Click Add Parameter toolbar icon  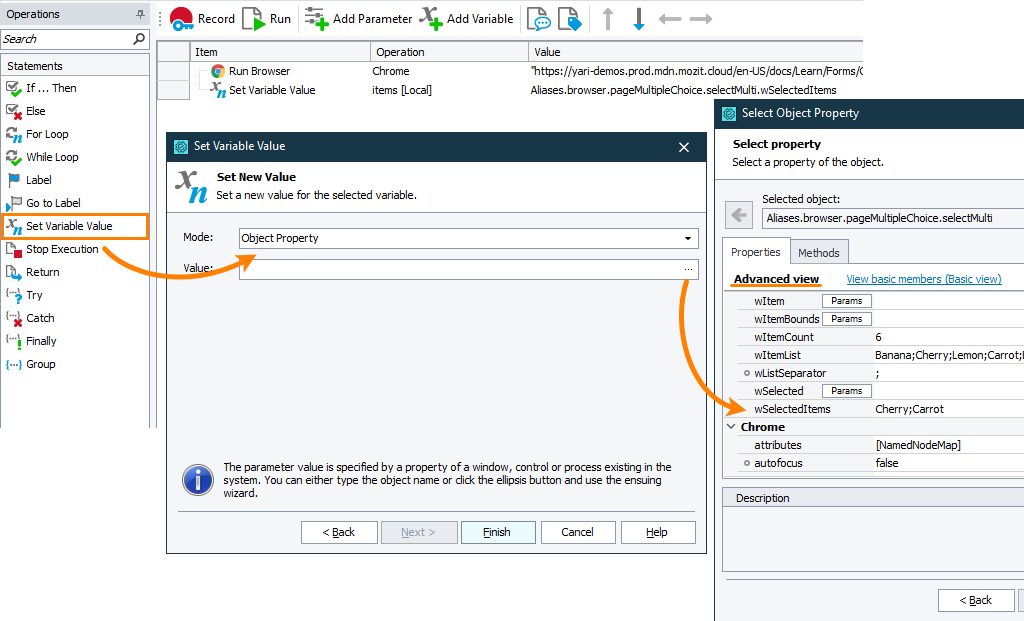point(357,18)
